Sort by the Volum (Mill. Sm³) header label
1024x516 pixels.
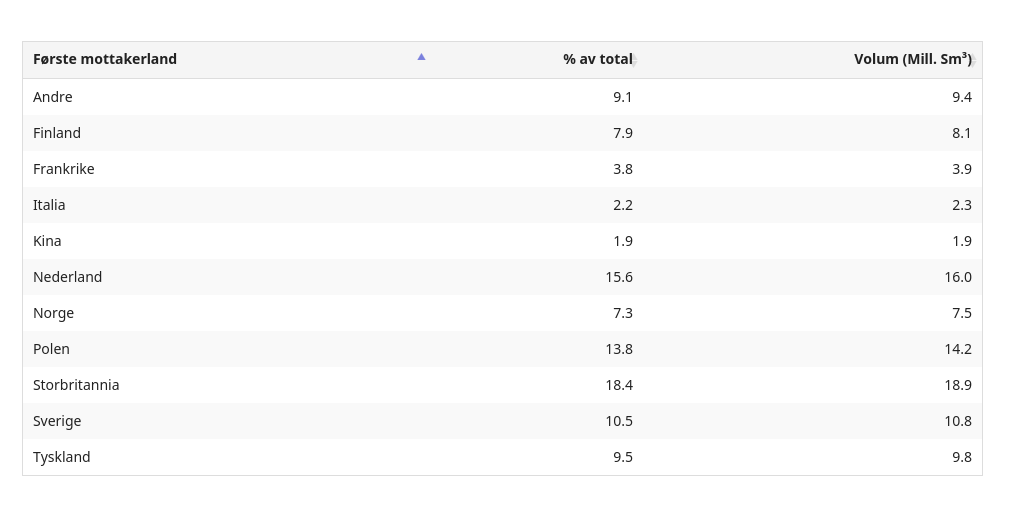911,59
